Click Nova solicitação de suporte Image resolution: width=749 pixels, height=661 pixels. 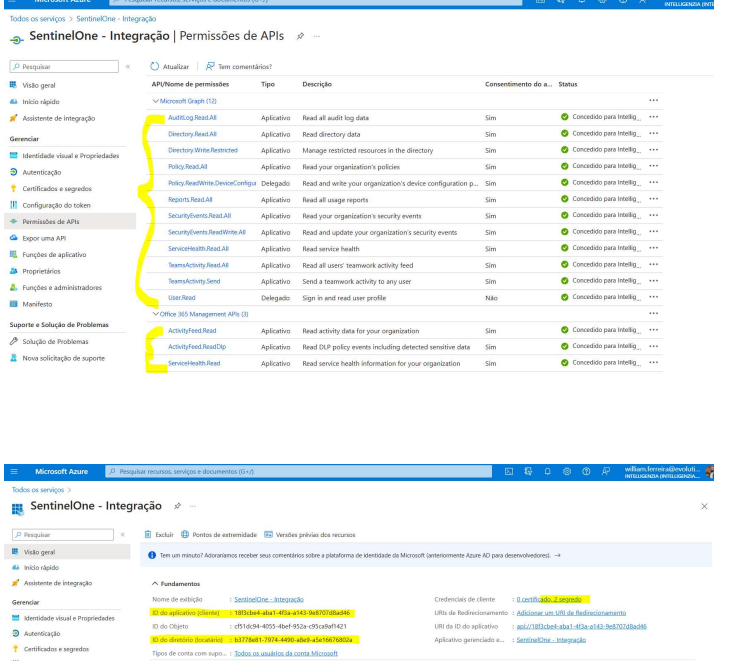63,357
